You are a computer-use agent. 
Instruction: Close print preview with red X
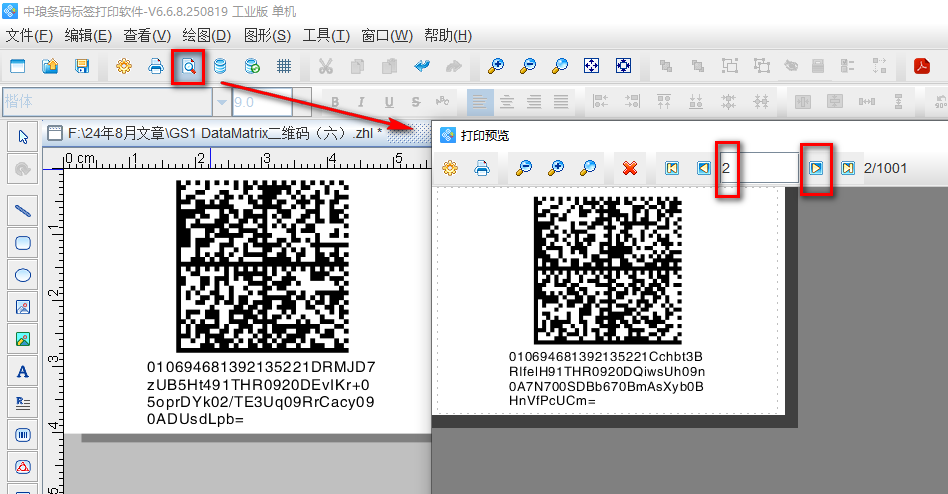(630, 168)
